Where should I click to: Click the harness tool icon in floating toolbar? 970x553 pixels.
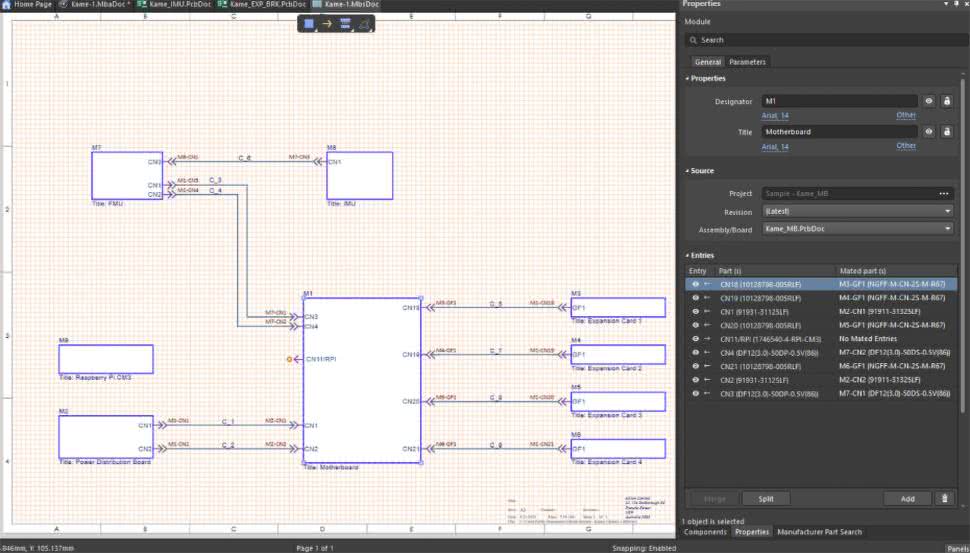coord(345,23)
